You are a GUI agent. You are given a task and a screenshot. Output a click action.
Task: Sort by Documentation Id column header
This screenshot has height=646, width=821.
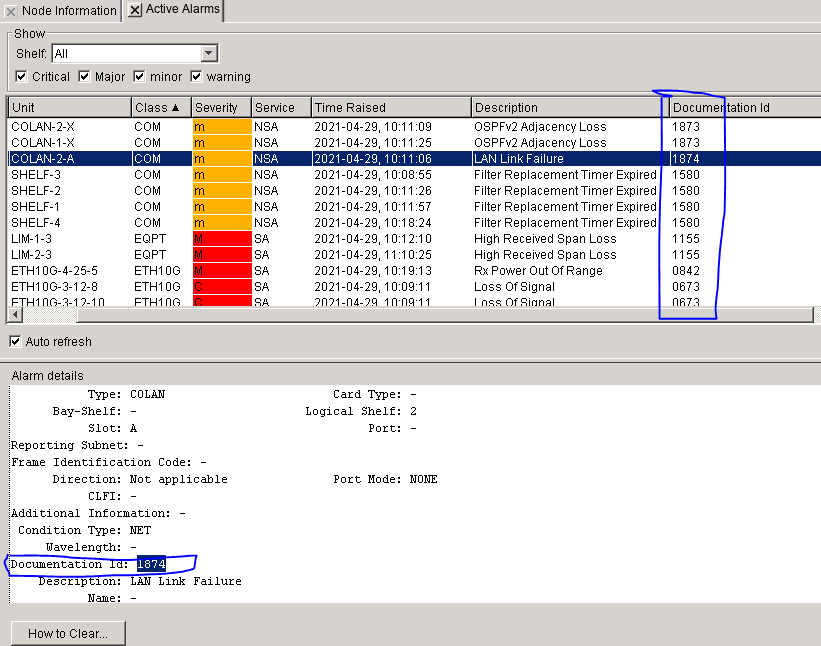click(x=745, y=107)
